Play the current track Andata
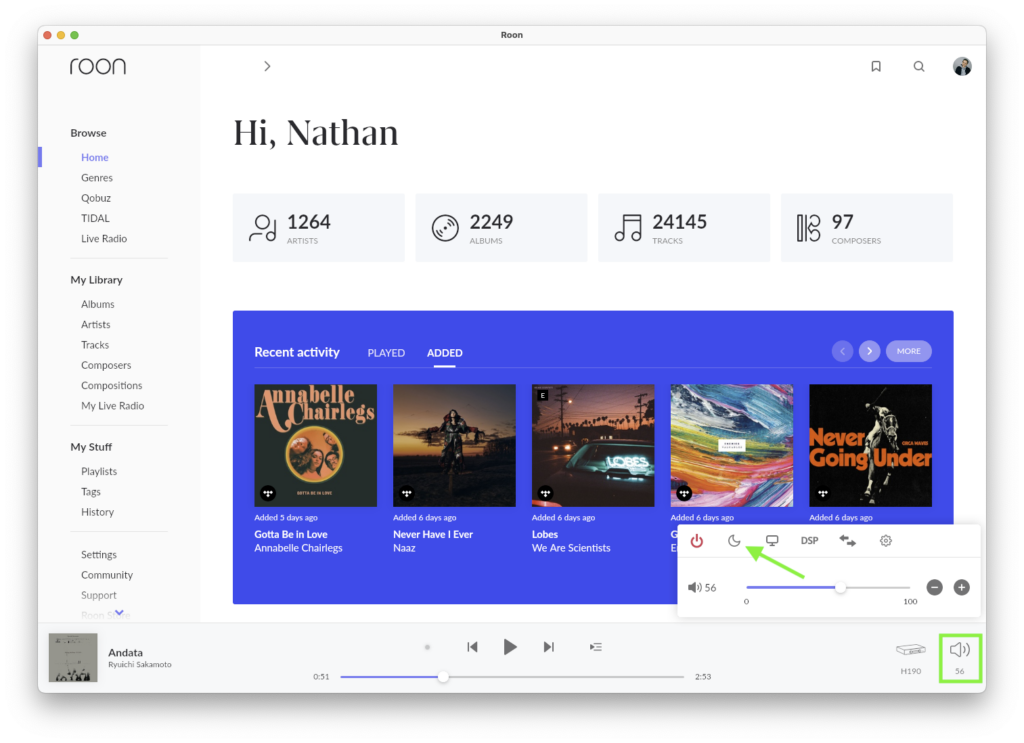 [x=510, y=647]
